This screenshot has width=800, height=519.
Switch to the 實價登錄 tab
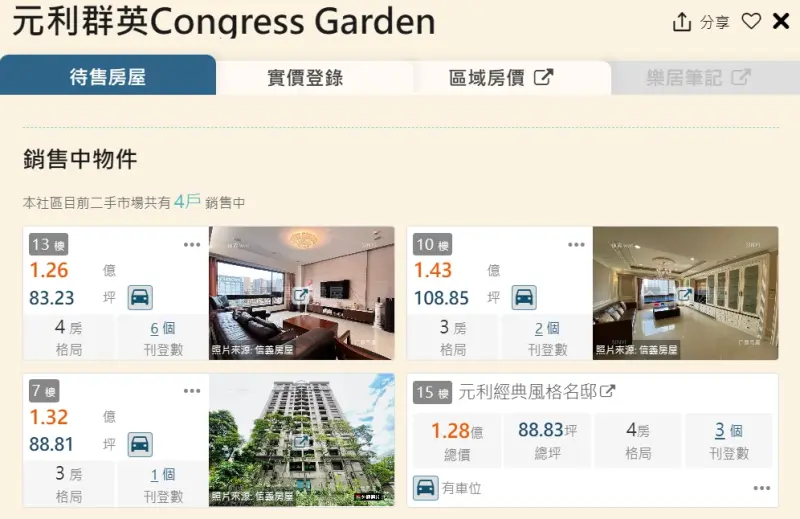click(x=305, y=78)
